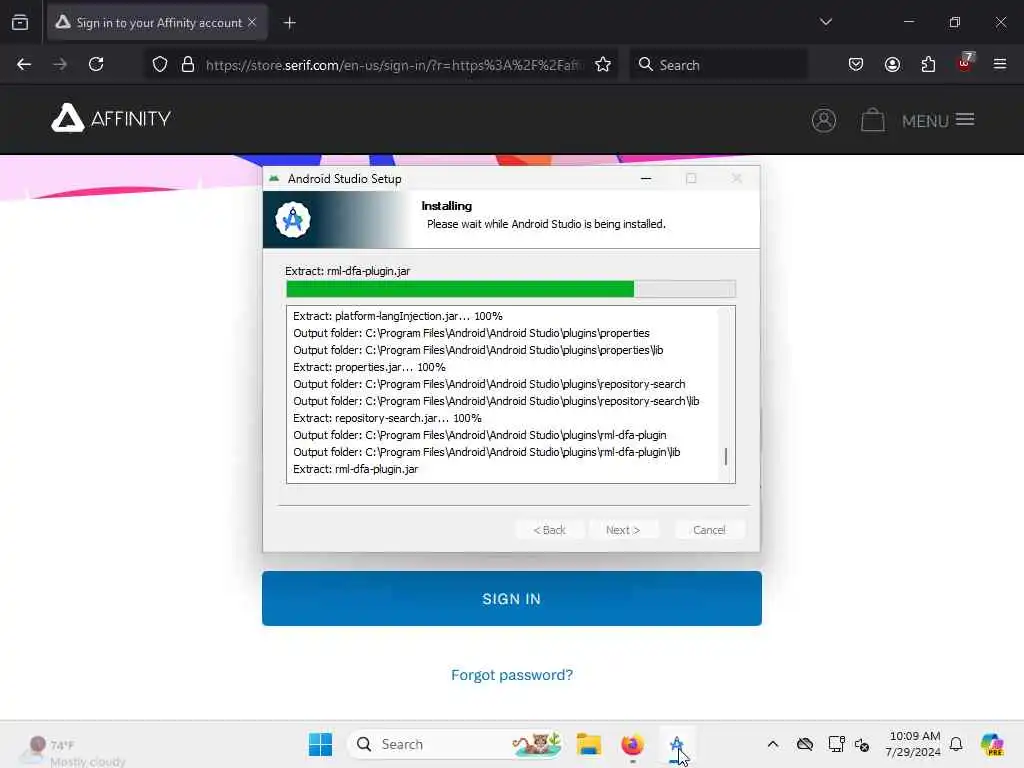Select log line 'Extract: platform-langInjection.jar... 100%'

point(398,316)
